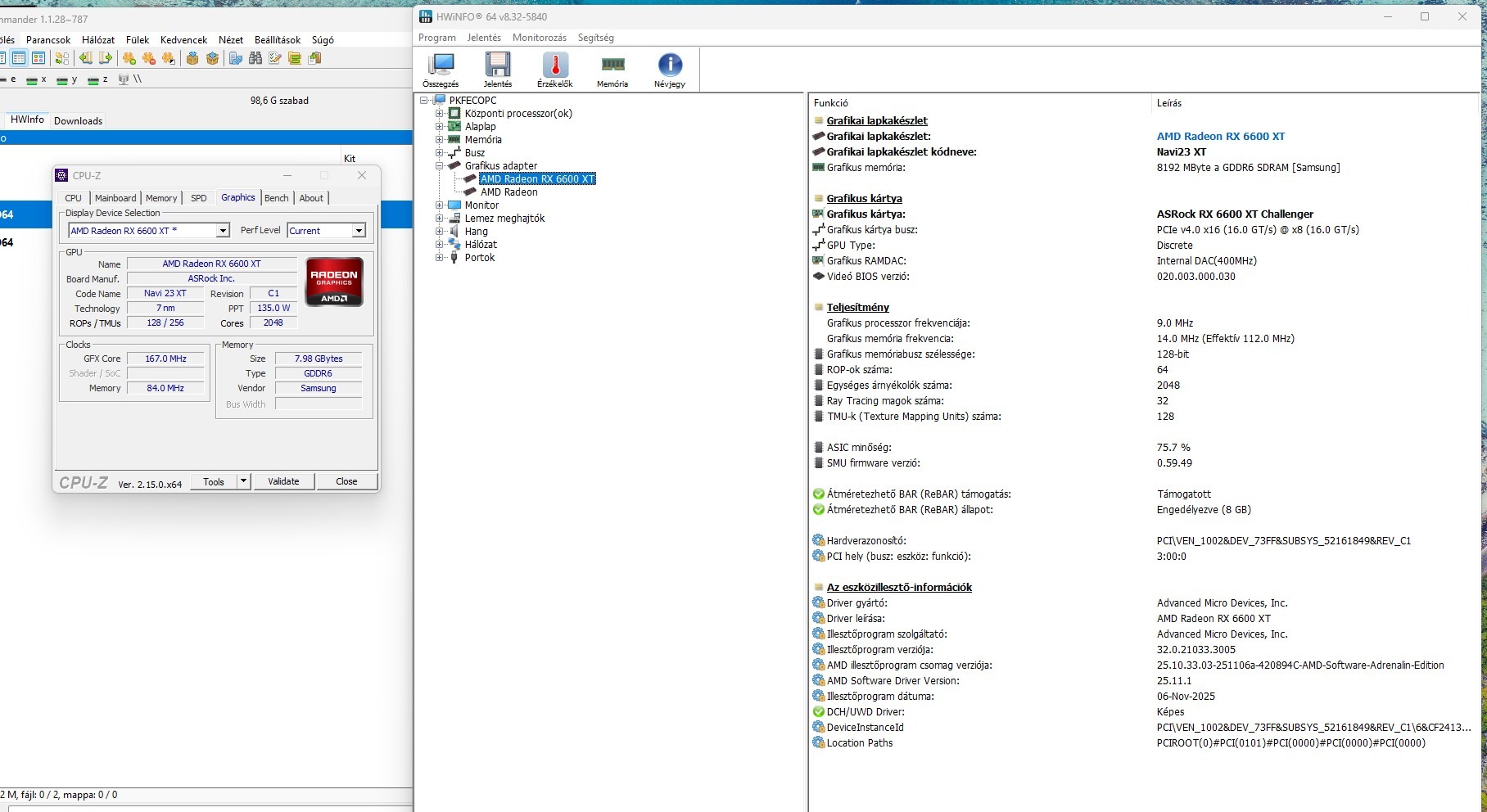Open the Beállítások menu in Commander
The height and width of the screenshot is (812, 1487).
click(278, 39)
